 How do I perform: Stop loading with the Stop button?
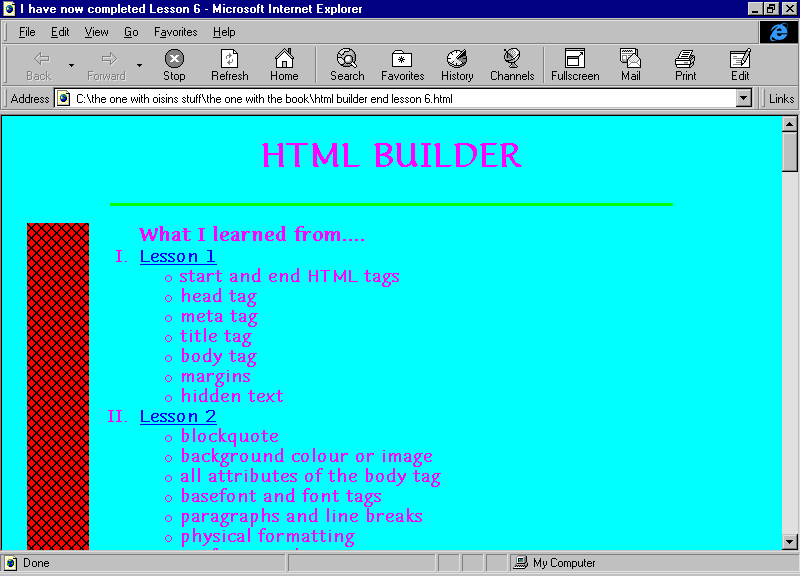(x=174, y=65)
